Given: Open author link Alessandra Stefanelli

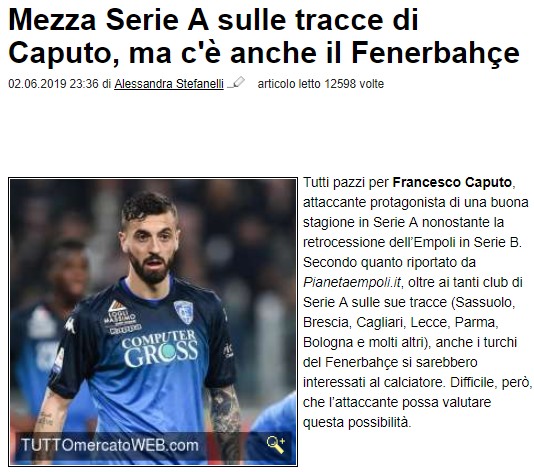Looking at the screenshot, I should point(169,83).
